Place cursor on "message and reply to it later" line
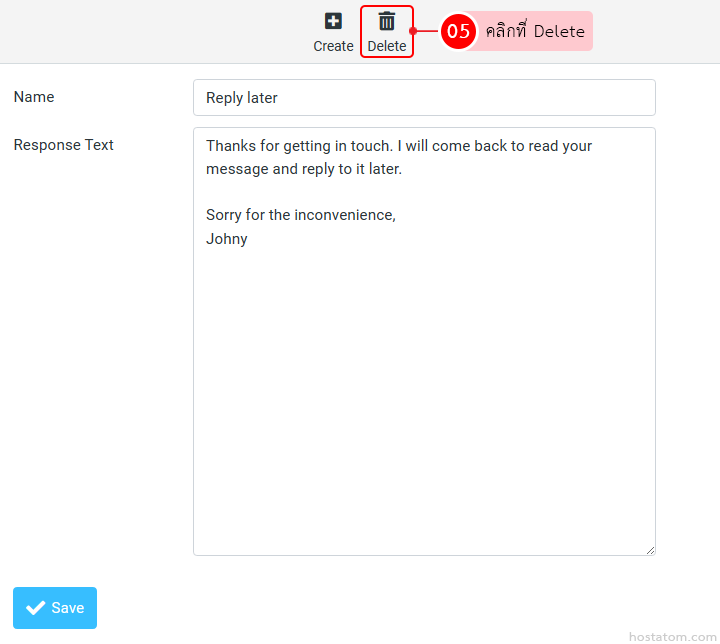The image size is (720, 644). [303, 169]
